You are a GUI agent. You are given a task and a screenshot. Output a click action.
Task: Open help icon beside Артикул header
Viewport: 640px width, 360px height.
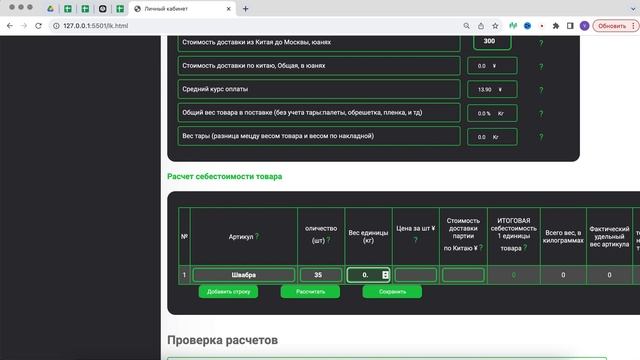(257, 236)
